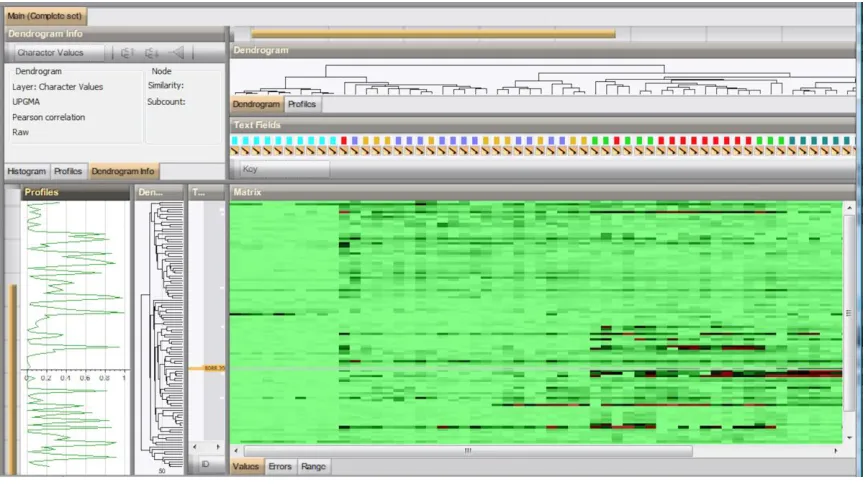Image resolution: width=866 pixels, height=484 pixels.
Task: Click the 50 scale label under the side dendrogram
Action: pyautogui.click(x=162, y=471)
